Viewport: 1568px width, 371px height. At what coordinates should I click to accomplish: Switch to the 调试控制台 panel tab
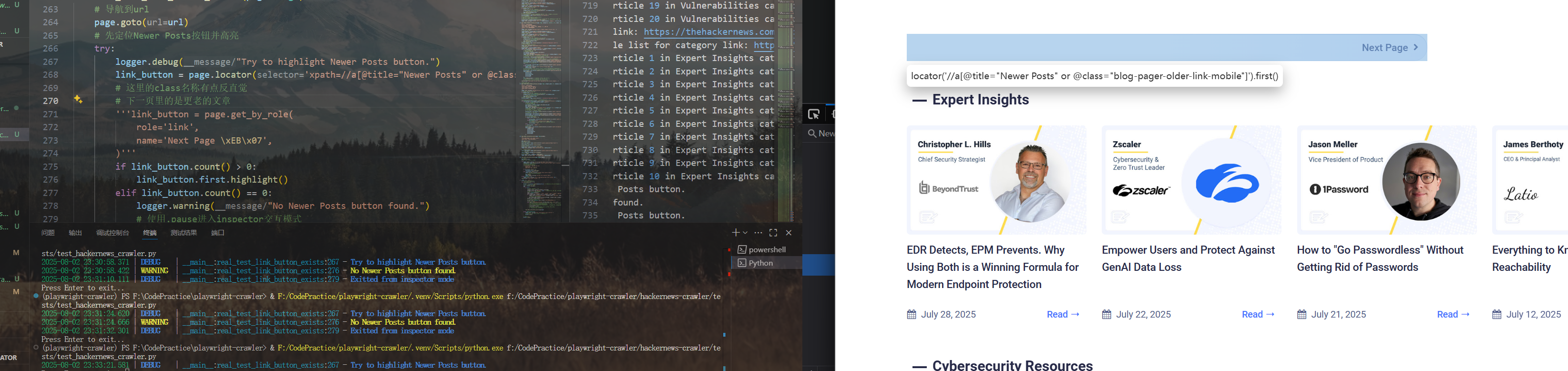113,233
